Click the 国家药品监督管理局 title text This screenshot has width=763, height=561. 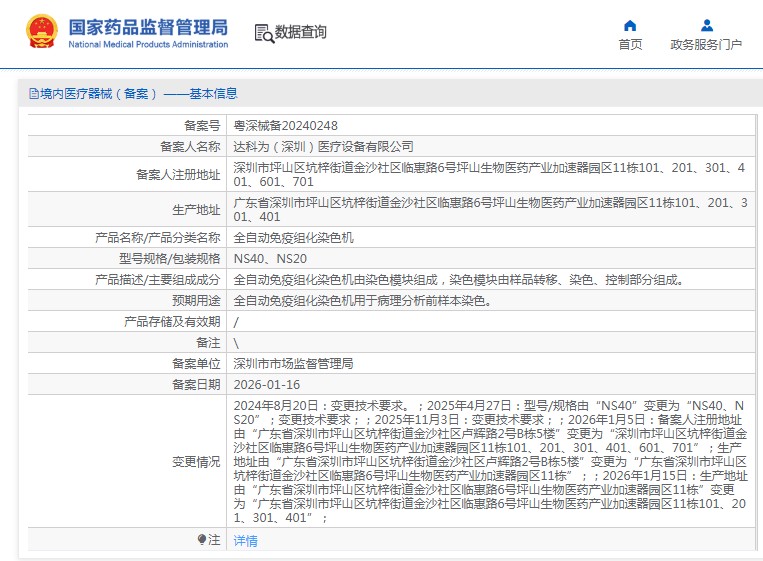click(x=148, y=26)
